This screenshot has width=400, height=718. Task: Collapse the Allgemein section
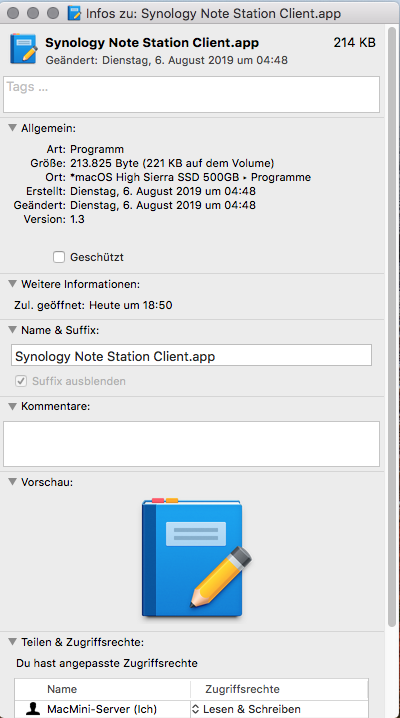pyautogui.click(x=13, y=128)
